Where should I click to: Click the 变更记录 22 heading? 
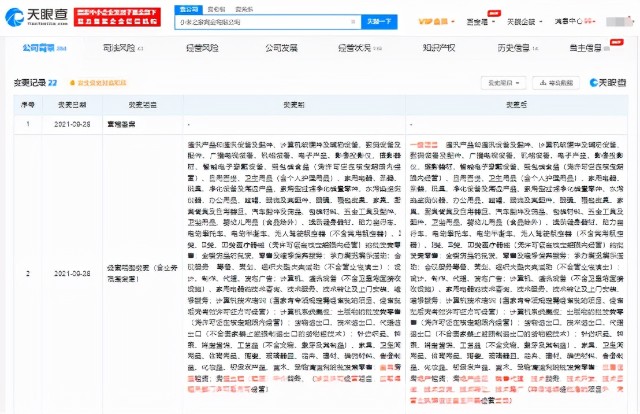[x=35, y=83]
